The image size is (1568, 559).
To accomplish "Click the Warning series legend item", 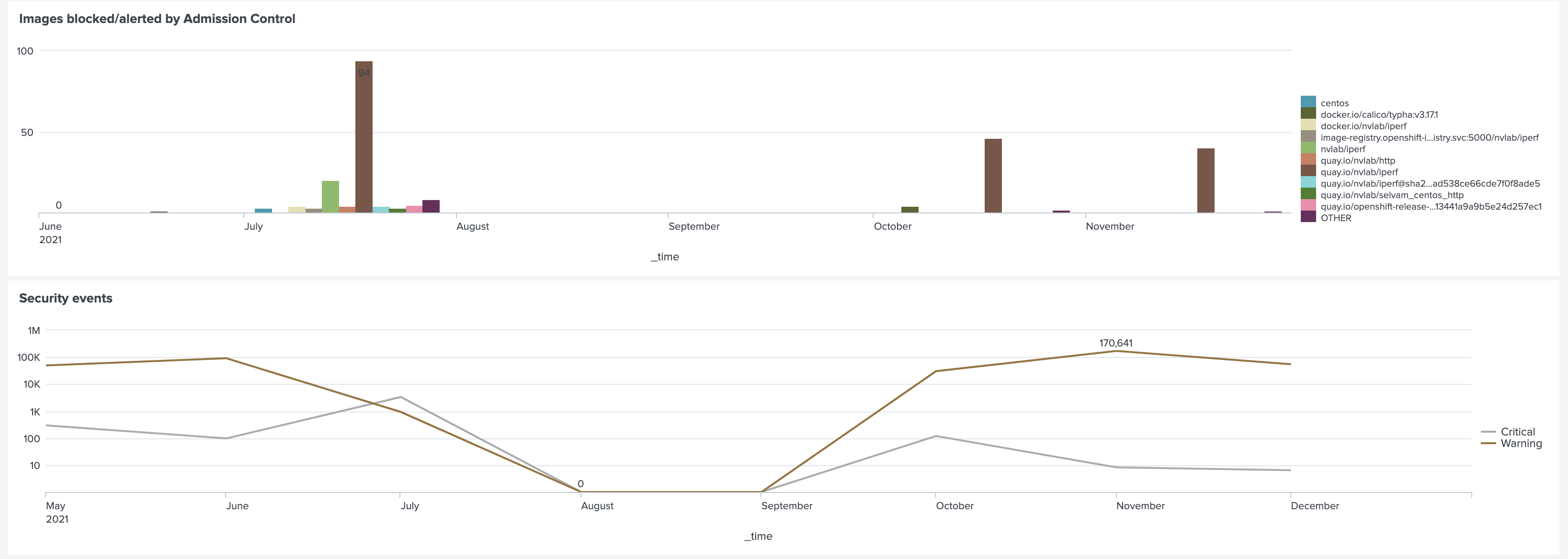I will pos(1521,444).
